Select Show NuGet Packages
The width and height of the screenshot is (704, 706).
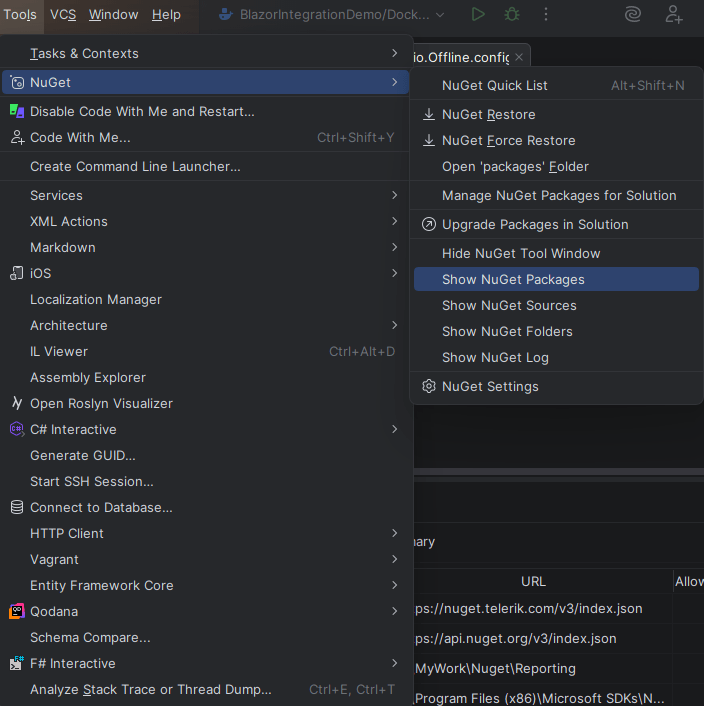[556, 279]
